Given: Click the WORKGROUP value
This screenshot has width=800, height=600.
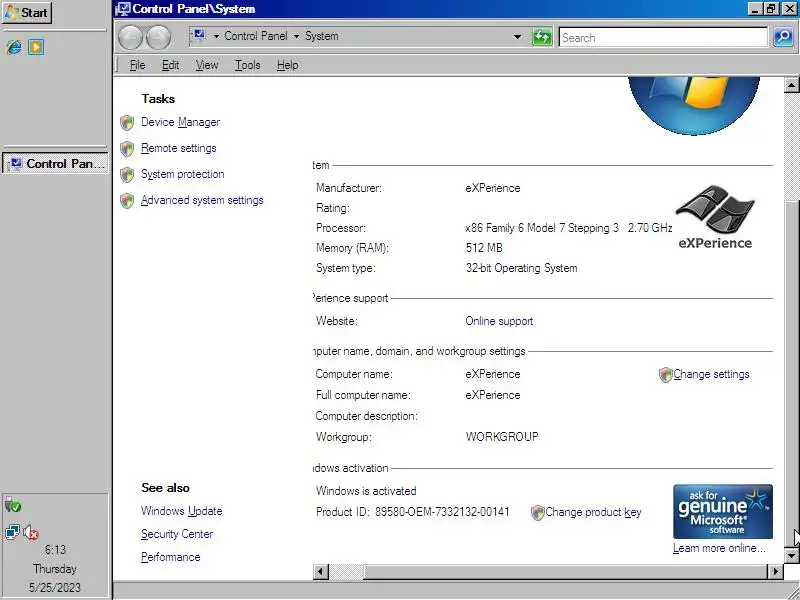Looking at the screenshot, I should 502,437.
